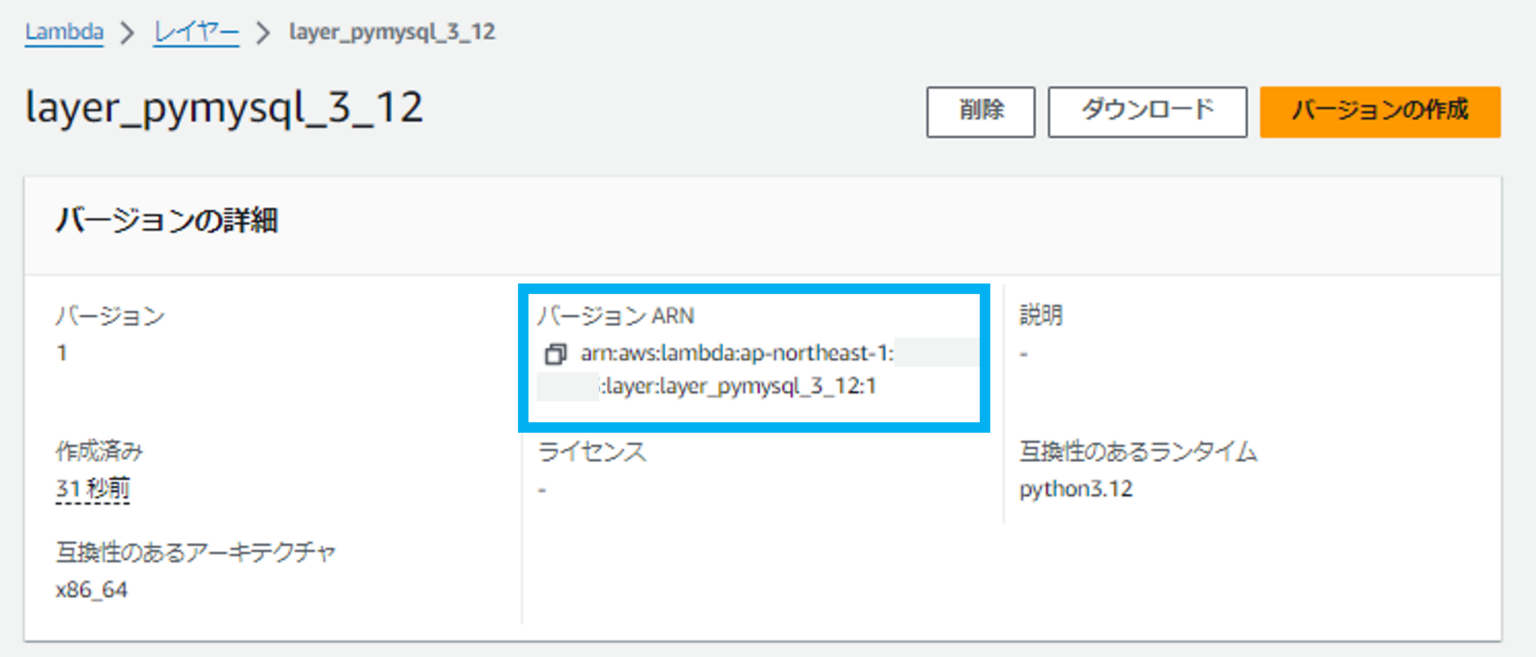Click the orange バージョンの作成 button

point(1380,111)
